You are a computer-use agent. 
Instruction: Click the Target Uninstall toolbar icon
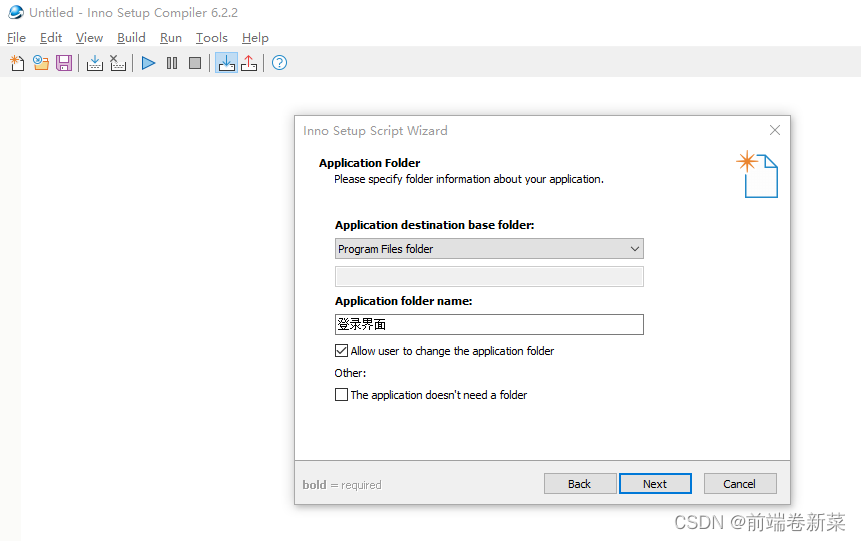[x=249, y=63]
